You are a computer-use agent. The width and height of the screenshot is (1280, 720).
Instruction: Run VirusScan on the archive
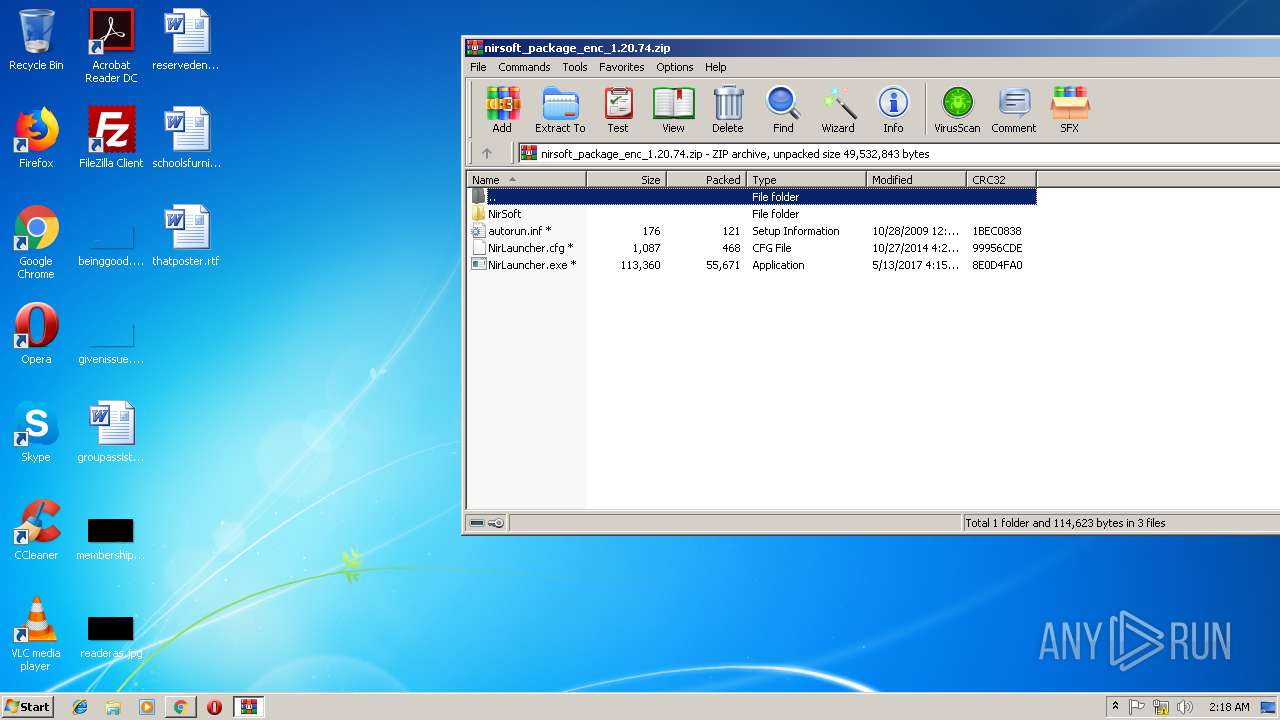click(x=957, y=110)
